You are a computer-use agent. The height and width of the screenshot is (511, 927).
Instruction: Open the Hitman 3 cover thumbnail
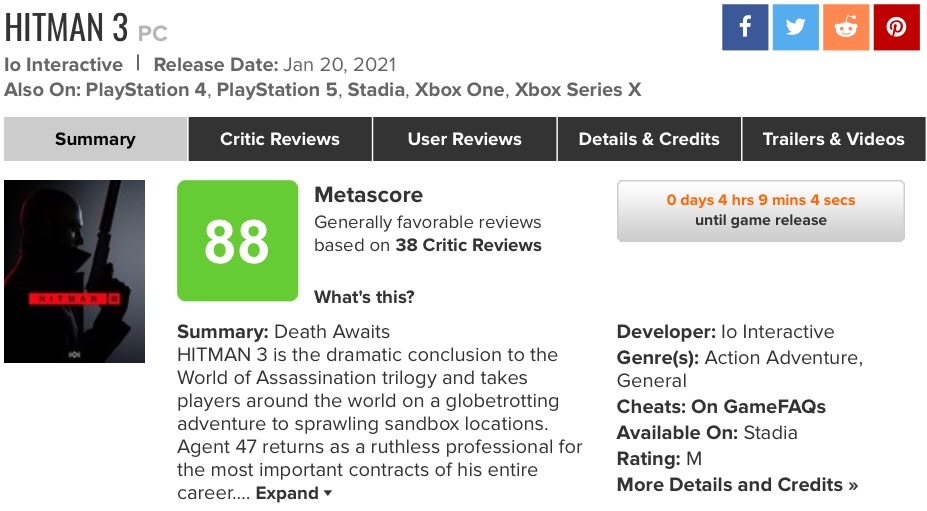pos(74,271)
